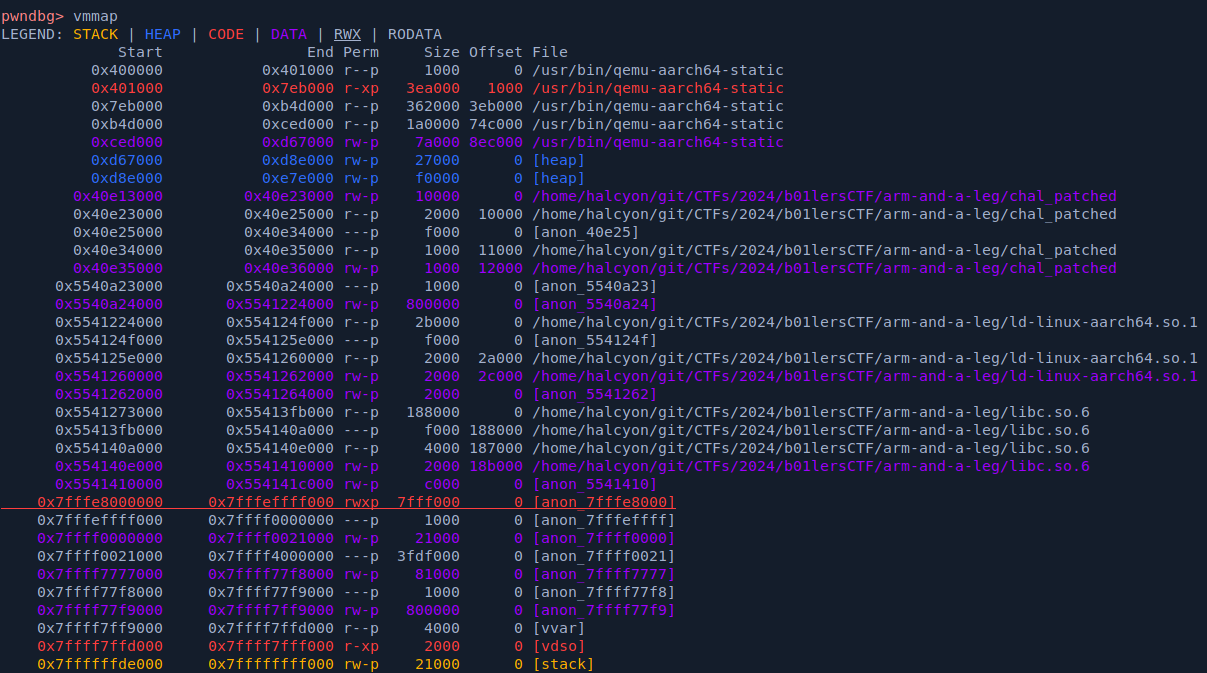Click the Offset column header
Viewport: 1207px width, 673px height.
point(495,52)
